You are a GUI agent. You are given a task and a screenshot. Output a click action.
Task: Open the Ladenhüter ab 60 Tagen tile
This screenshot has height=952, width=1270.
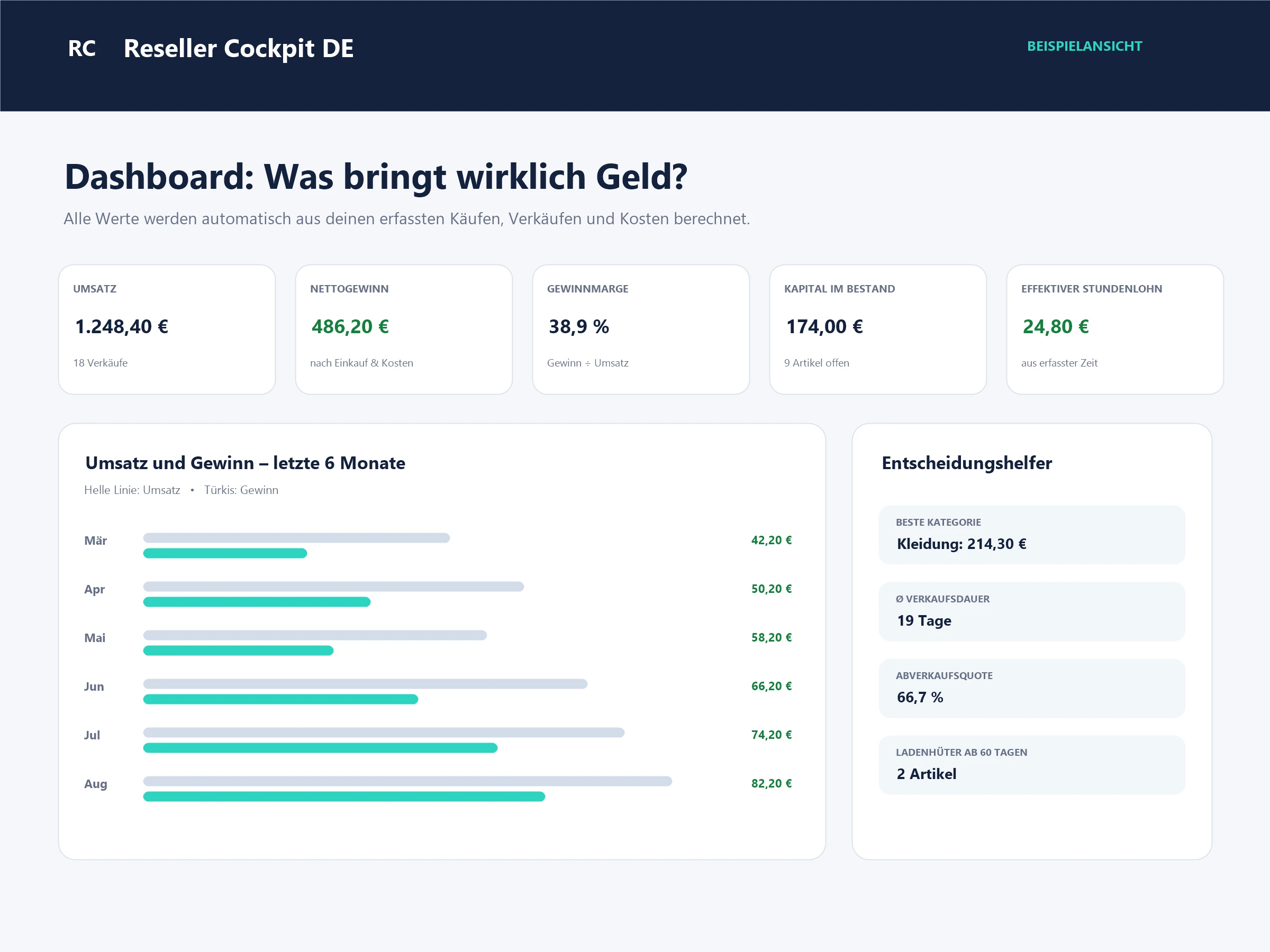tap(1032, 765)
